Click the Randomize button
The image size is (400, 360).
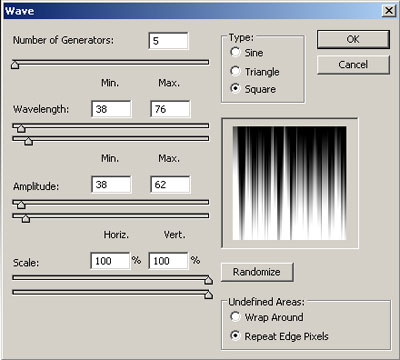(257, 272)
